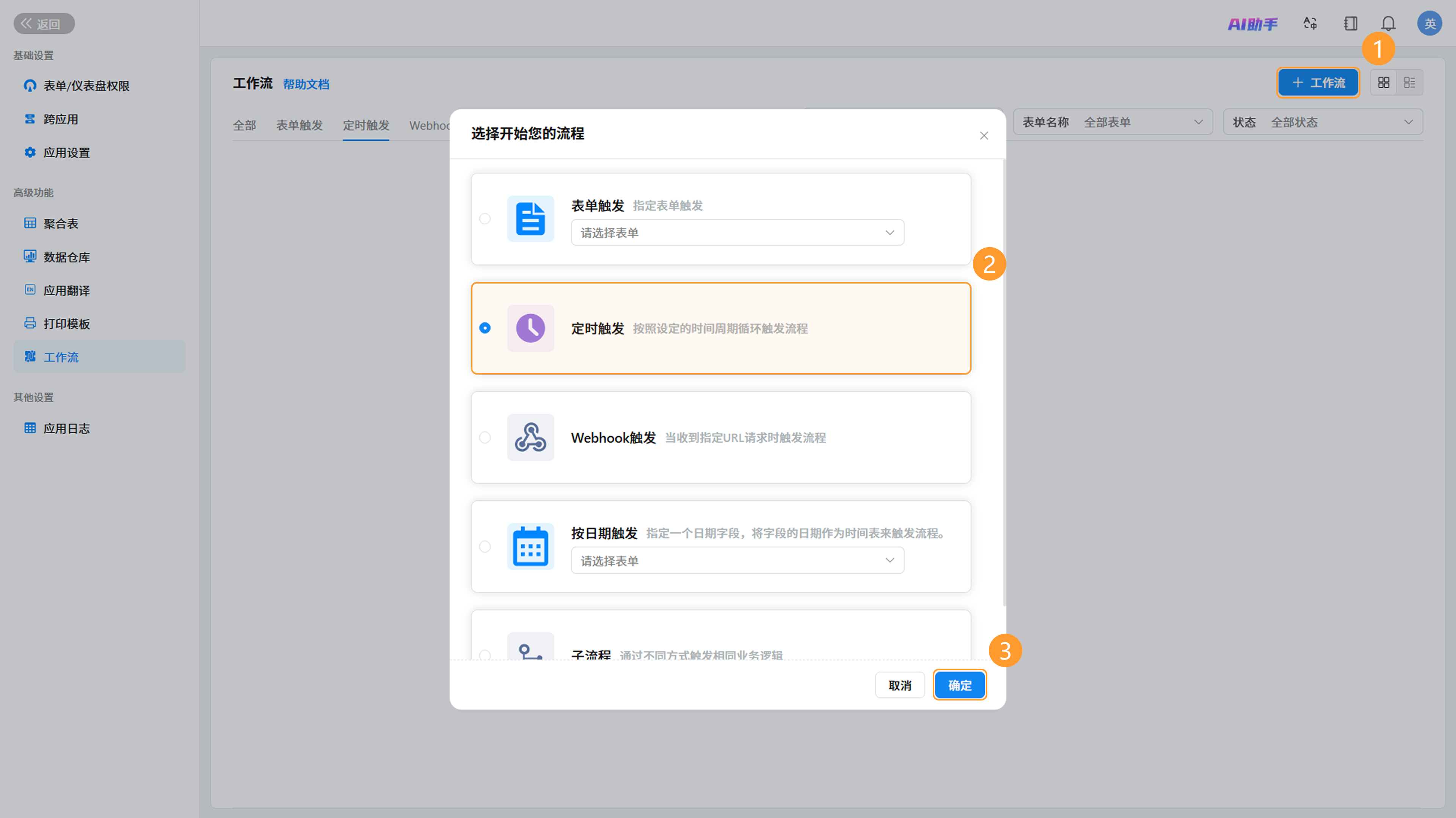
Task: Switch to list view
Action: point(1410,83)
